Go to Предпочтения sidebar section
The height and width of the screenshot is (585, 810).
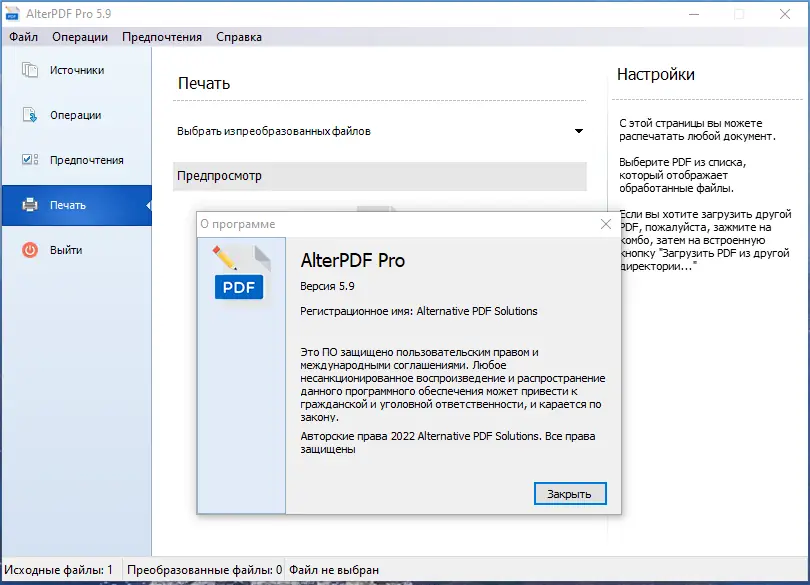(x=77, y=160)
